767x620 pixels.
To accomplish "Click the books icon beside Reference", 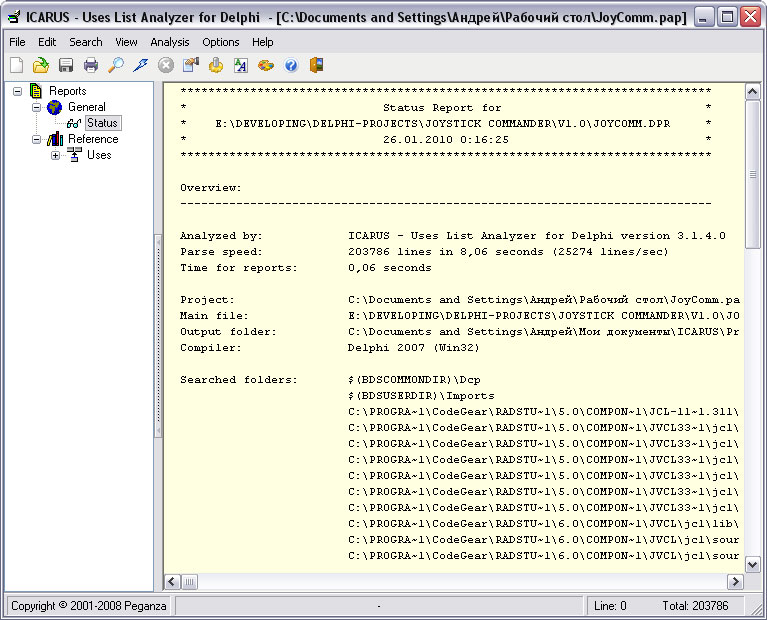I will (55, 139).
